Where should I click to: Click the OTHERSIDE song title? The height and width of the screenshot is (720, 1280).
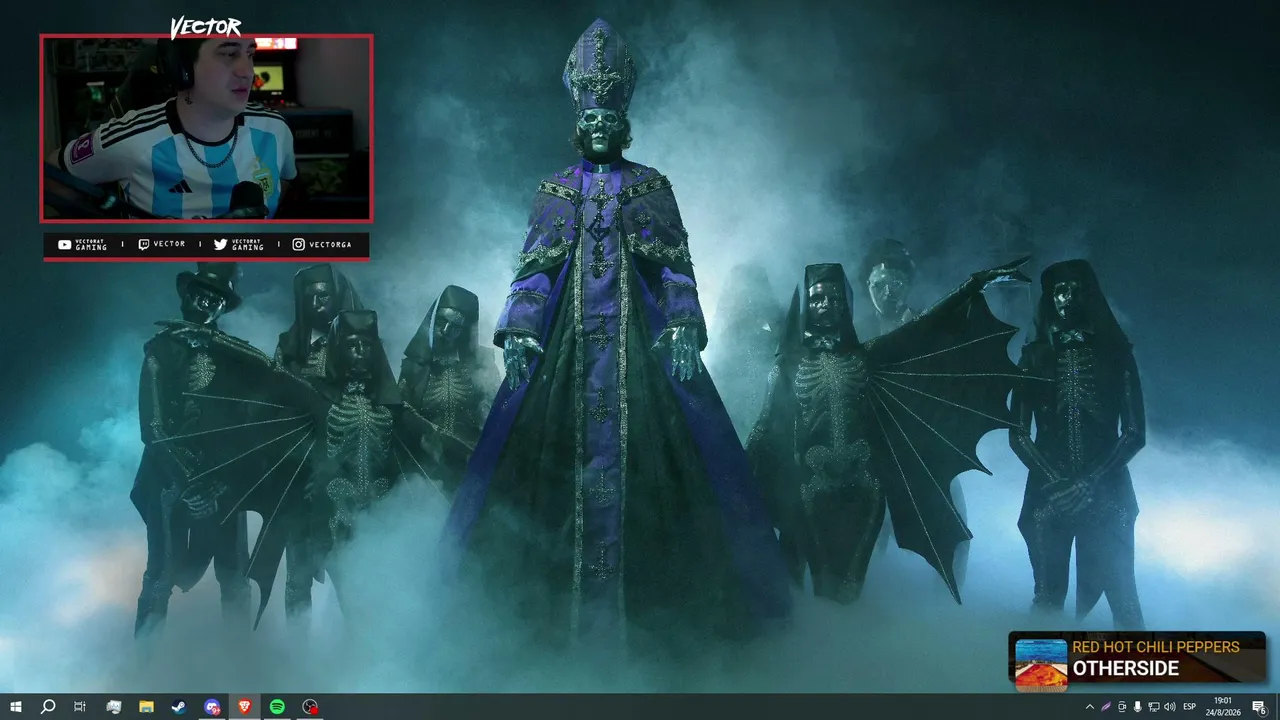[x=1126, y=668]
